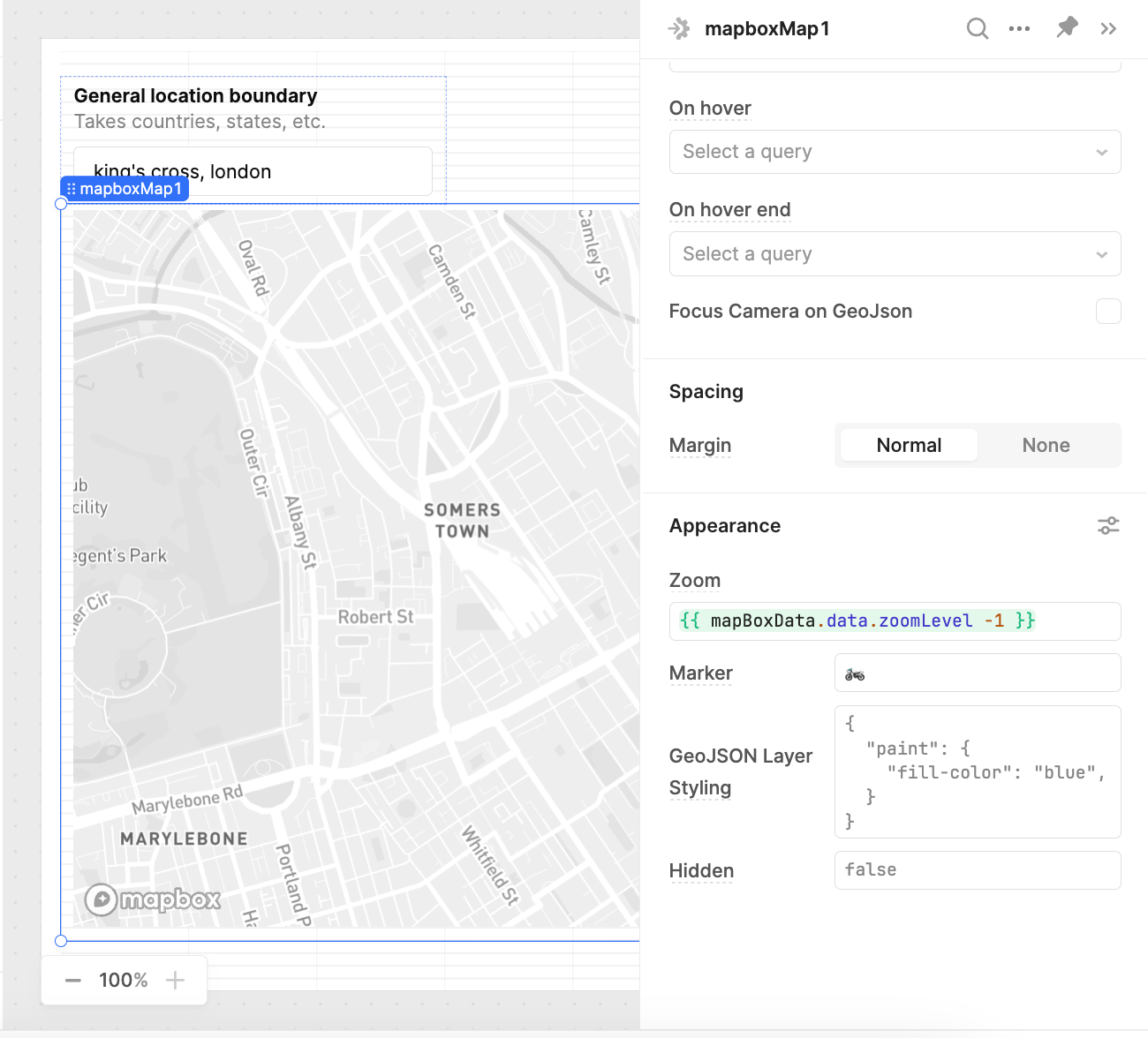Zoom in canvas with plus icon

(175, 980)
